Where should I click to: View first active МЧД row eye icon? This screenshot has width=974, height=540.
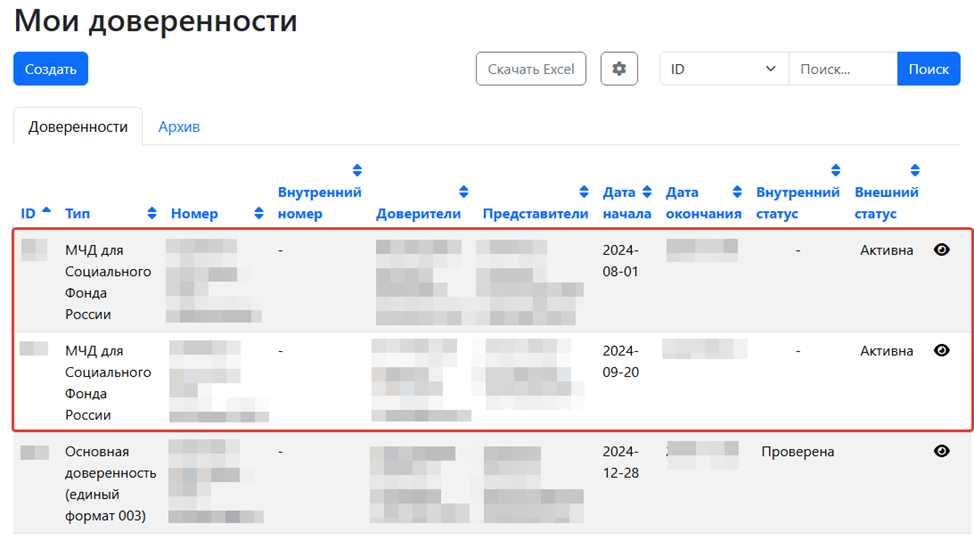(941, 250)
